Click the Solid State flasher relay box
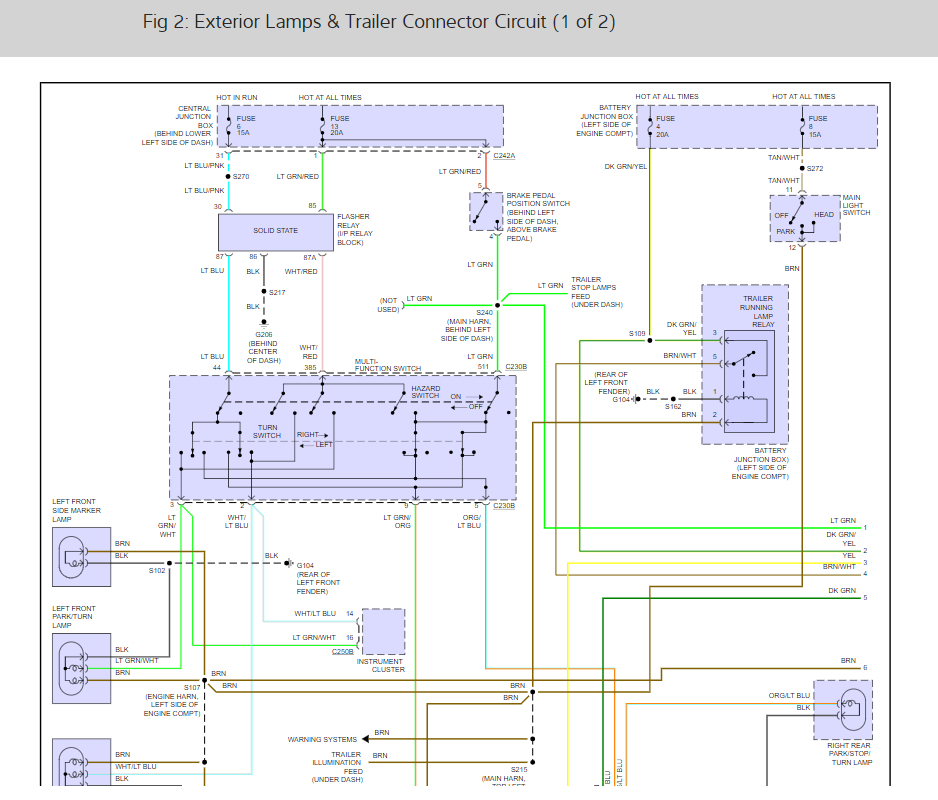938x800 pixels. (x=275, y=231)
